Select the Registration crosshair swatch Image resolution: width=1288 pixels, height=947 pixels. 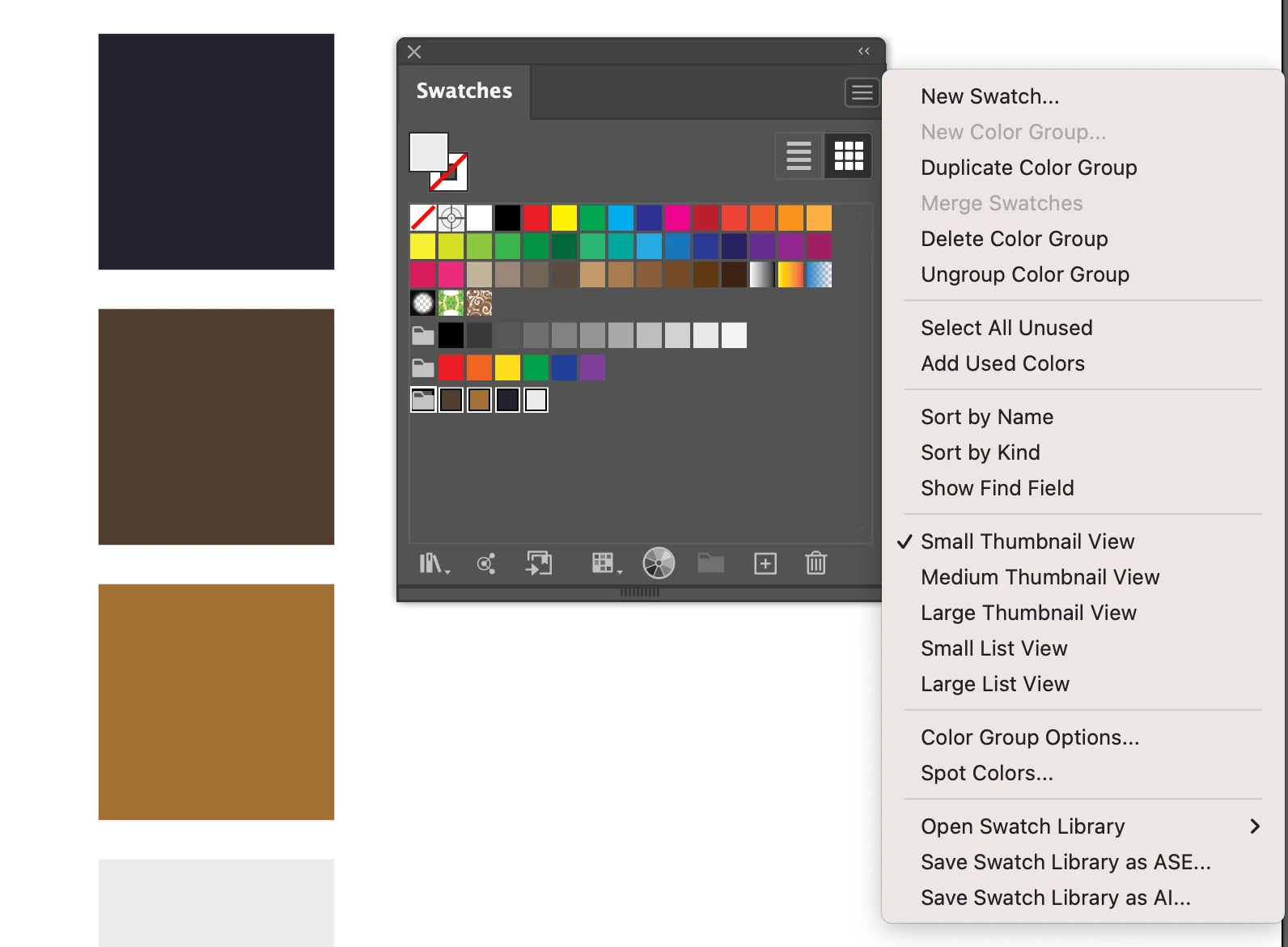451,218
